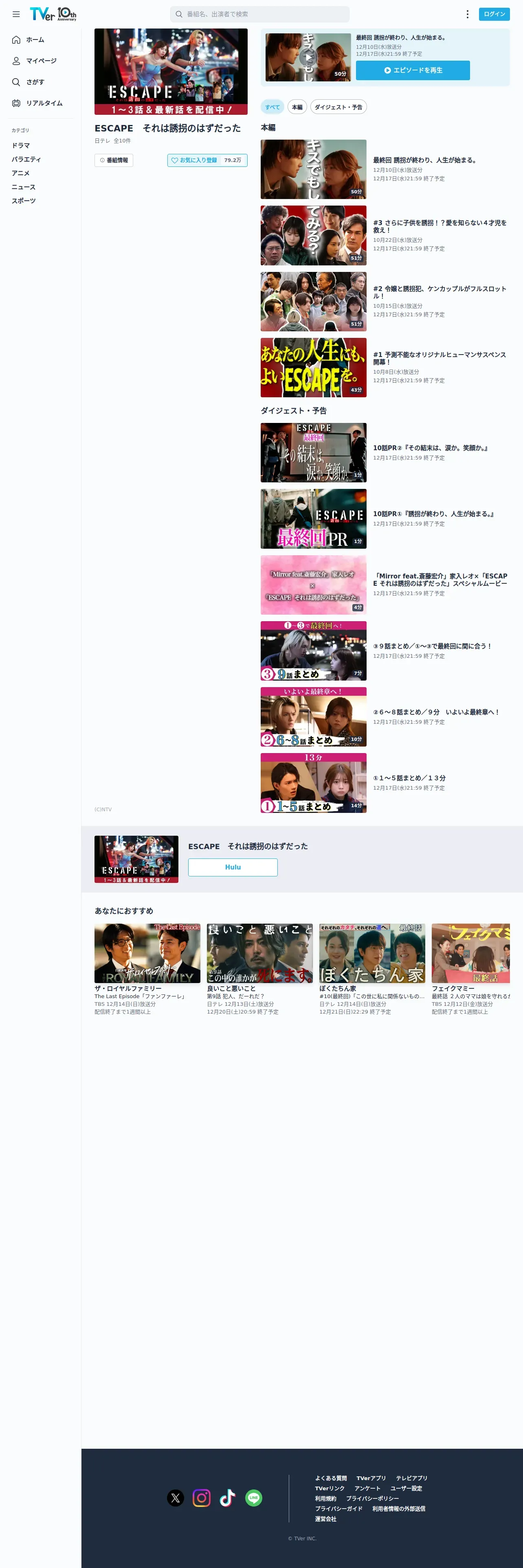Open episode #3 thumbnail
523x1568 pixels.
(314, 236)
